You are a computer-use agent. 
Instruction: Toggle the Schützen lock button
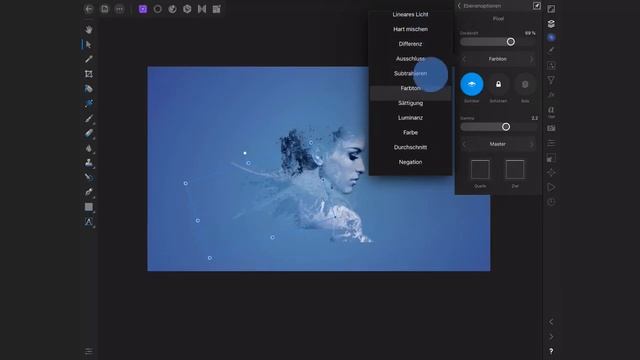[x=498, y=84]
